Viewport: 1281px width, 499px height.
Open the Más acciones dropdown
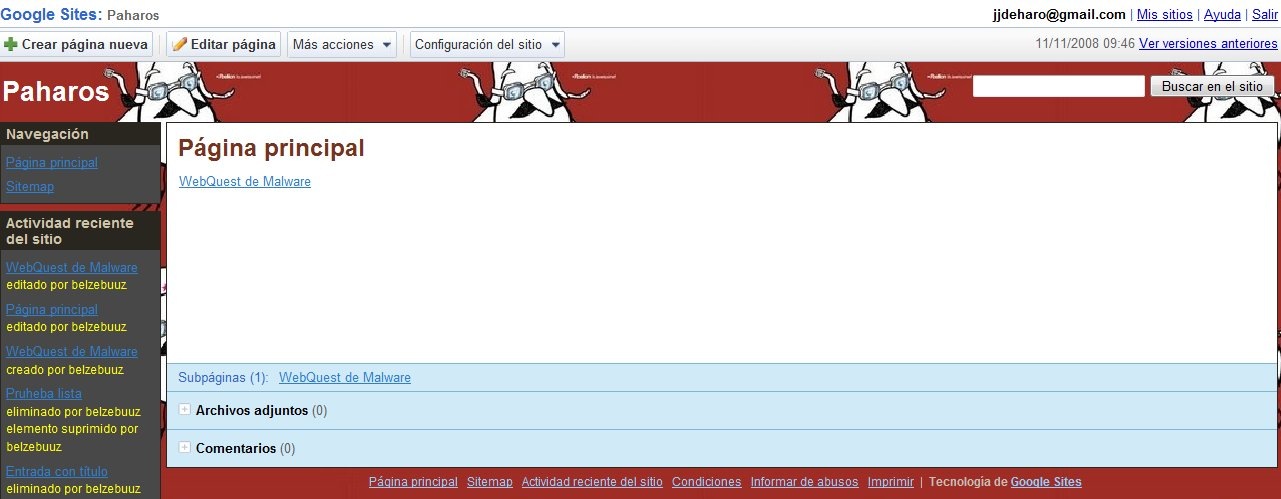coord(342,45)
